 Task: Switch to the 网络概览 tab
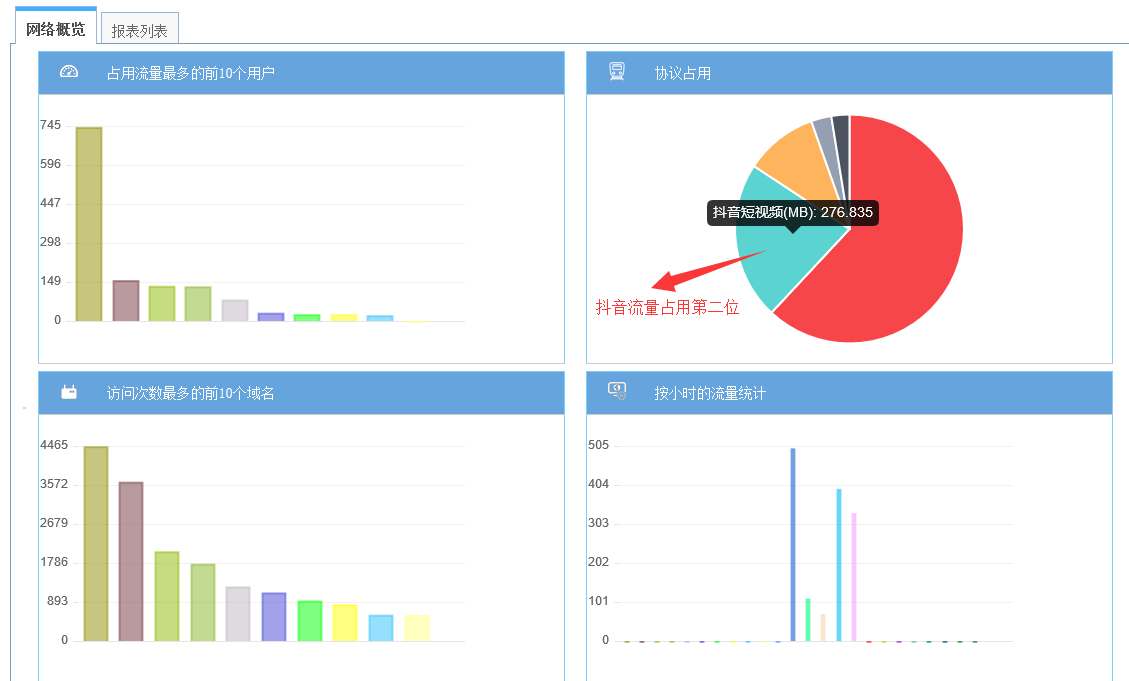click(x=56, y=28)
